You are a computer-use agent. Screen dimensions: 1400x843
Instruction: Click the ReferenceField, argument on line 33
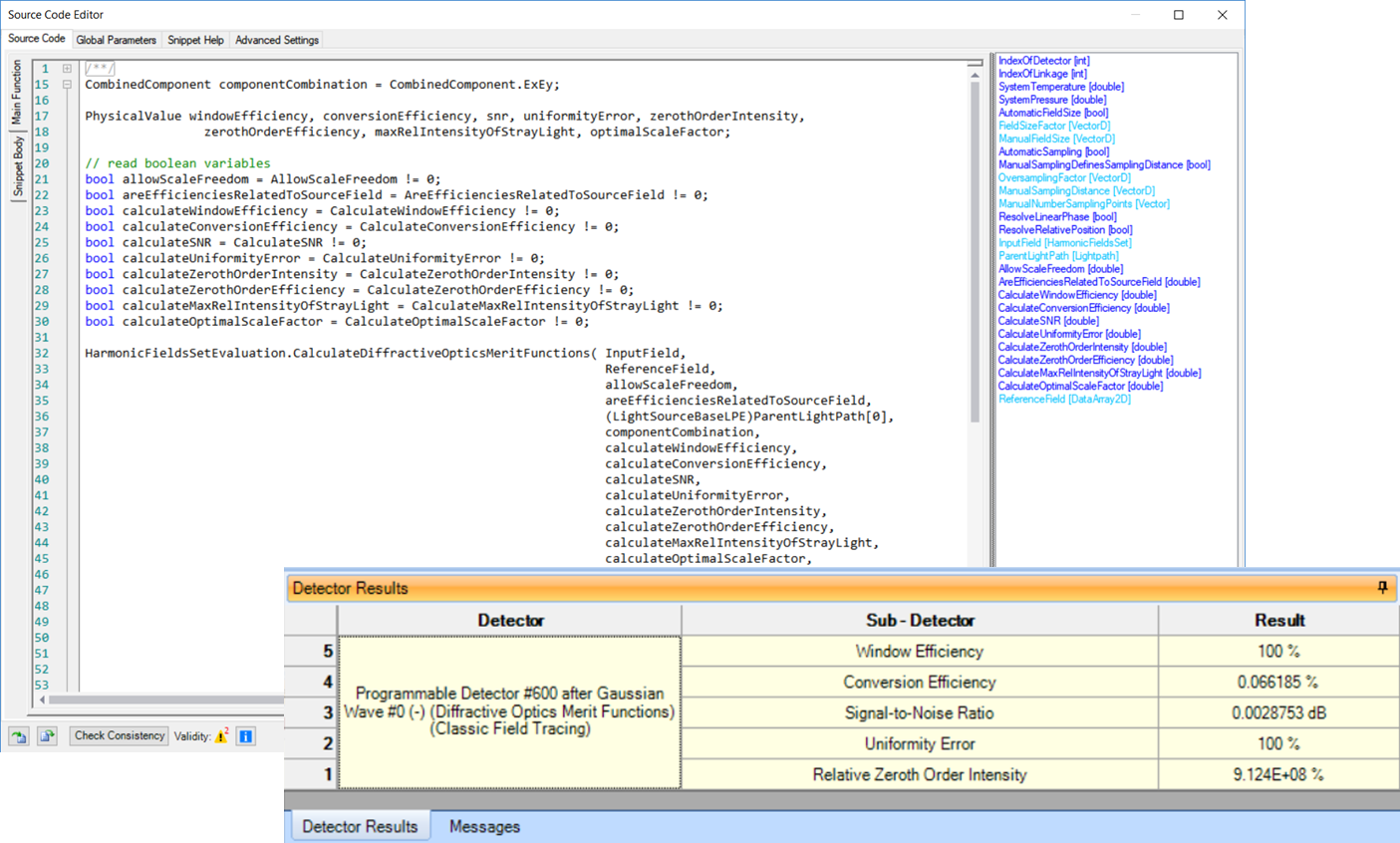[x=660, y=369]
